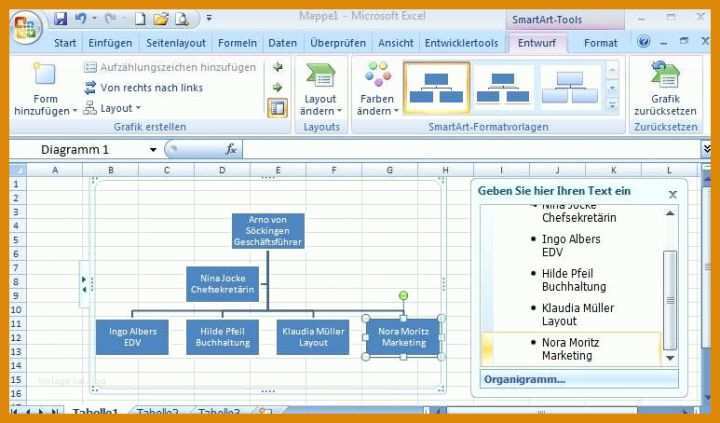This screenshot has height=423, width=720.
Task: Open the Seitenlayout tab
Action: coord(176,43)
